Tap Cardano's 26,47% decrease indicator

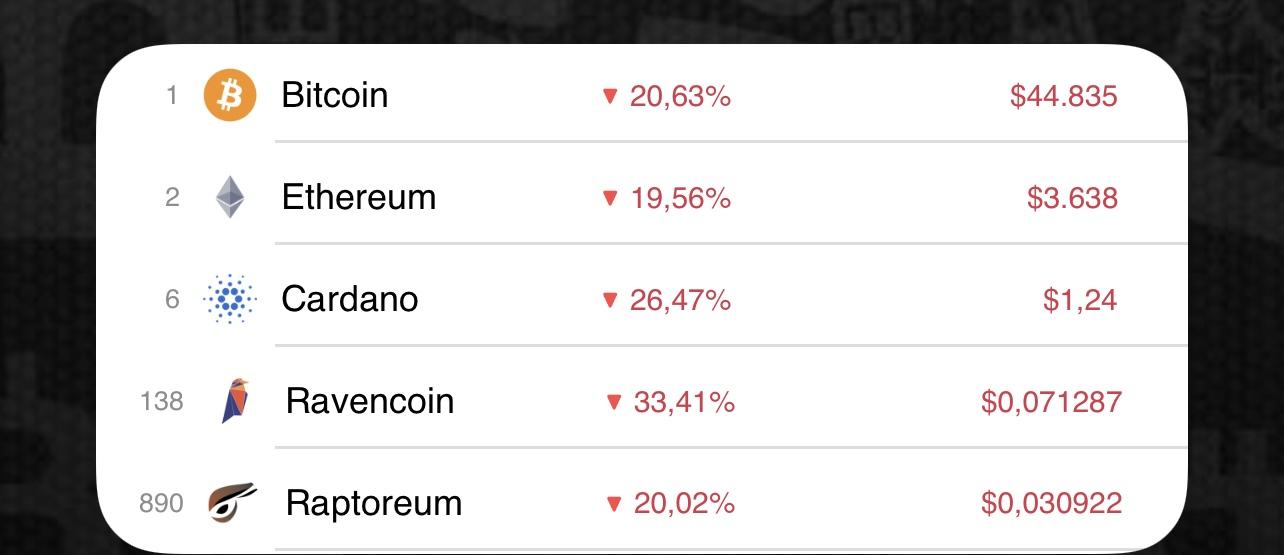667,300
